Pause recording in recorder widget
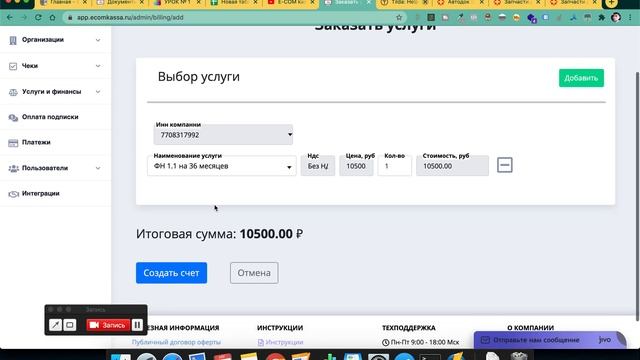Screen dimensions: 640x360 pos(137,325)
